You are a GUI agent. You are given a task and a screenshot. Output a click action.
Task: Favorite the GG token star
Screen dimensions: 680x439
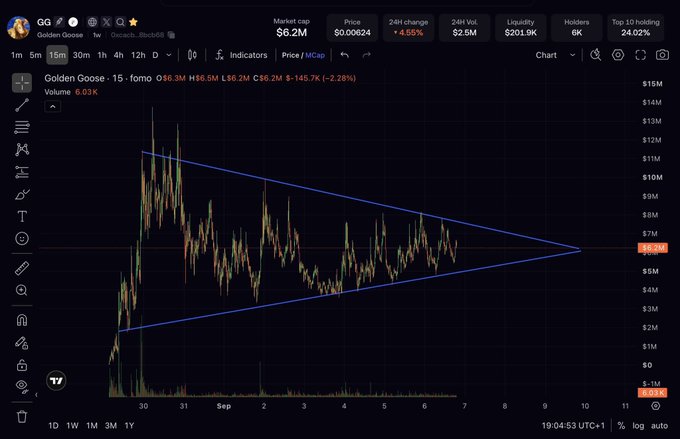tap(134, 22)
